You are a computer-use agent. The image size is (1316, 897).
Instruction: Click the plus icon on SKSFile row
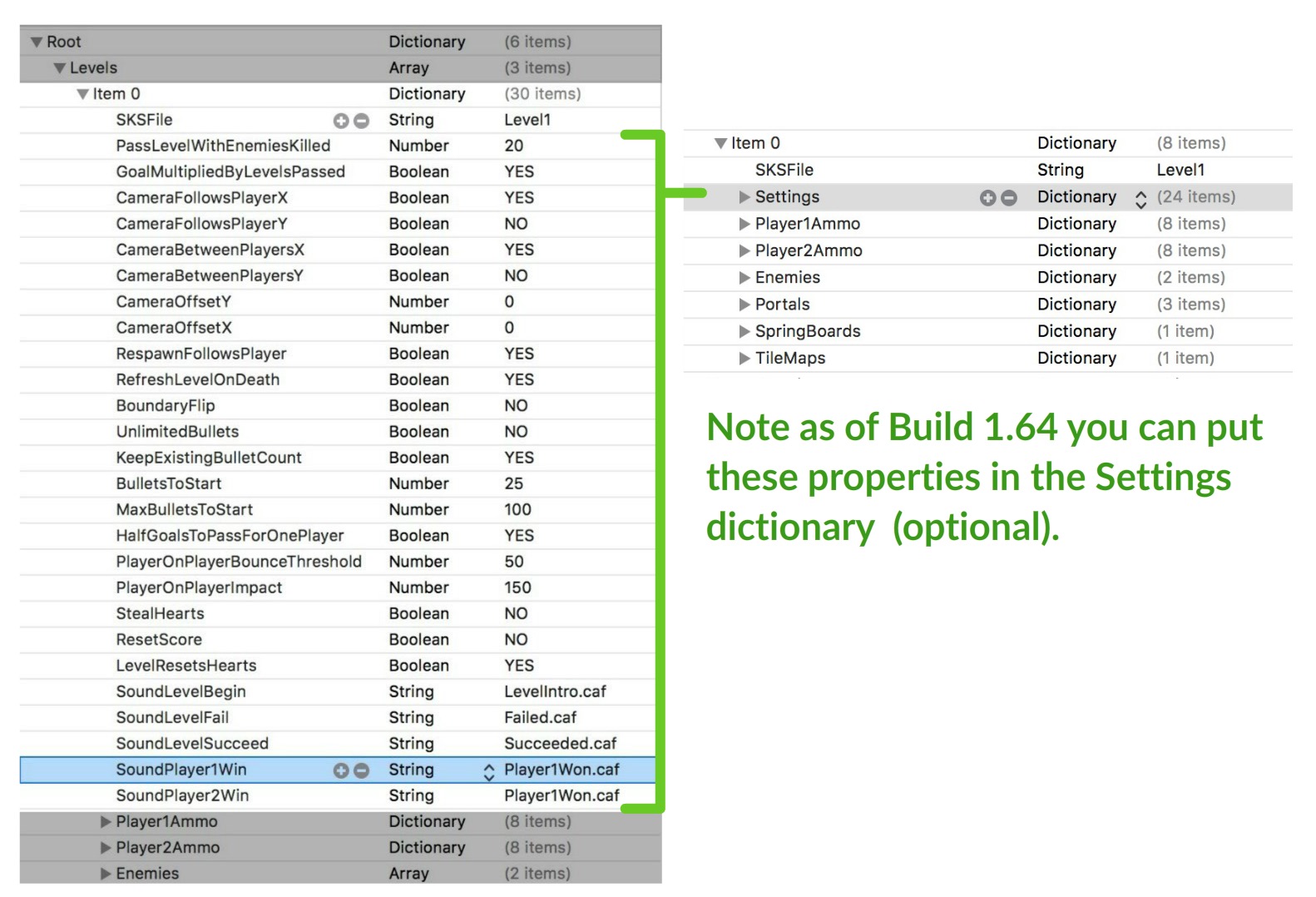tap(340, 121)
